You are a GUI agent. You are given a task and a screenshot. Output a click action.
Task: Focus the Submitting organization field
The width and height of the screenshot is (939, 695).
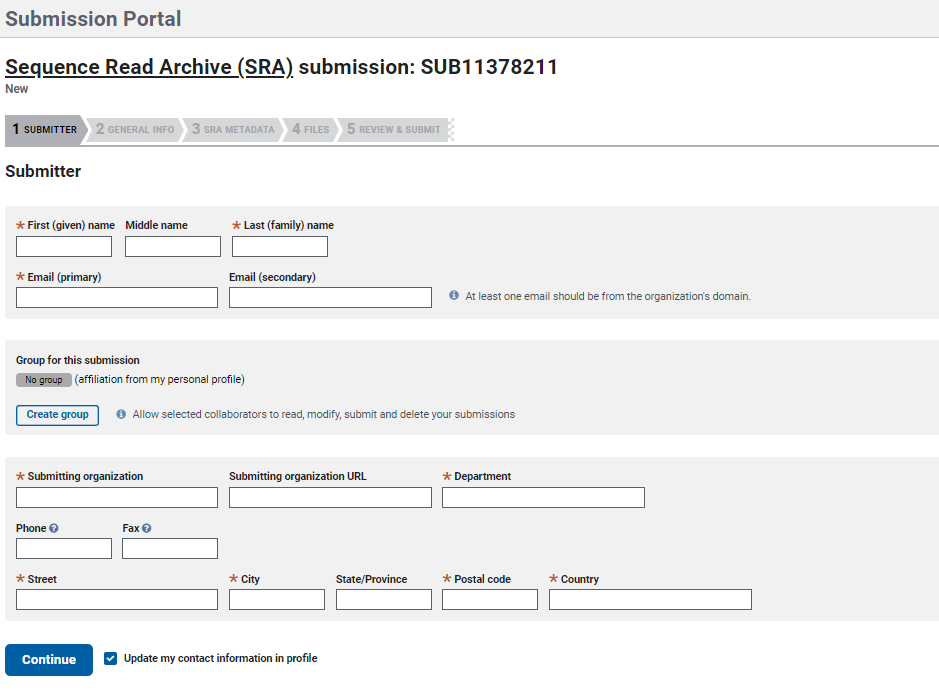click(117, 497)
